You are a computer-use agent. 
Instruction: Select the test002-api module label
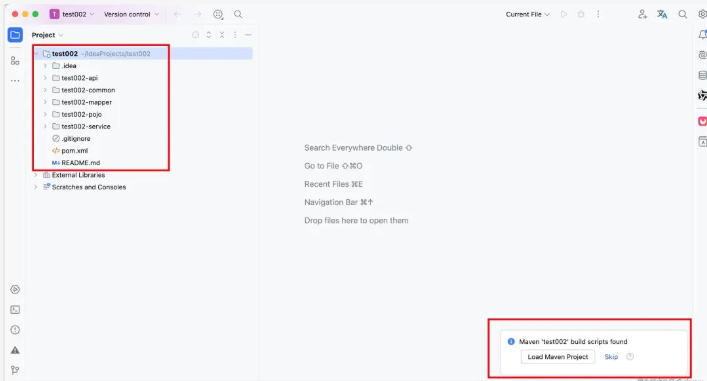point(79,78)
